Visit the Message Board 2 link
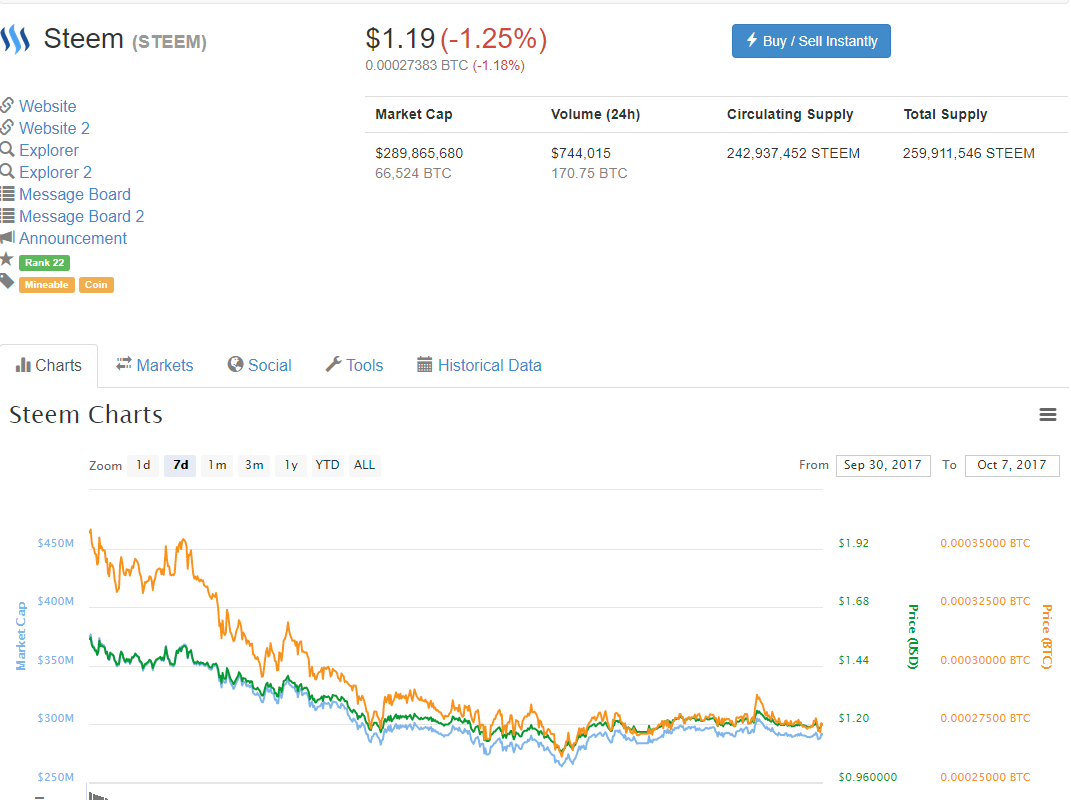The height and width of the screenshot is (800, 1071). [x=81, y=217]
